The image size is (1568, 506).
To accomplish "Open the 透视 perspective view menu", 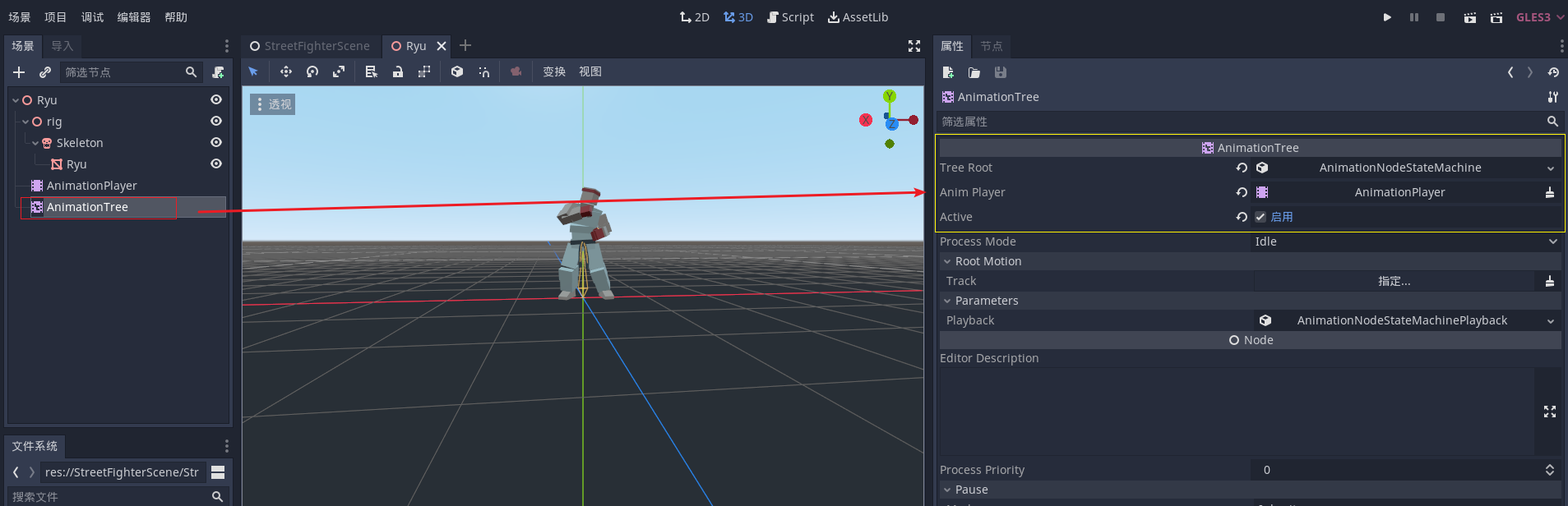I will [273, 104].
